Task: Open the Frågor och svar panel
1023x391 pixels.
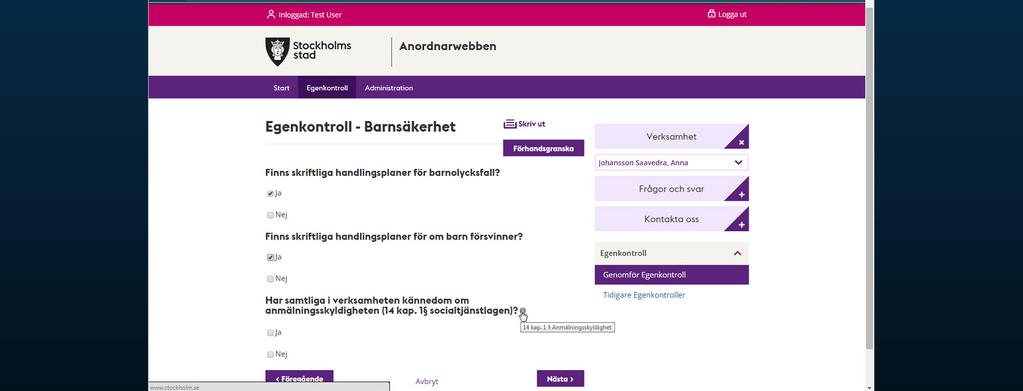Action: (671, 189)
